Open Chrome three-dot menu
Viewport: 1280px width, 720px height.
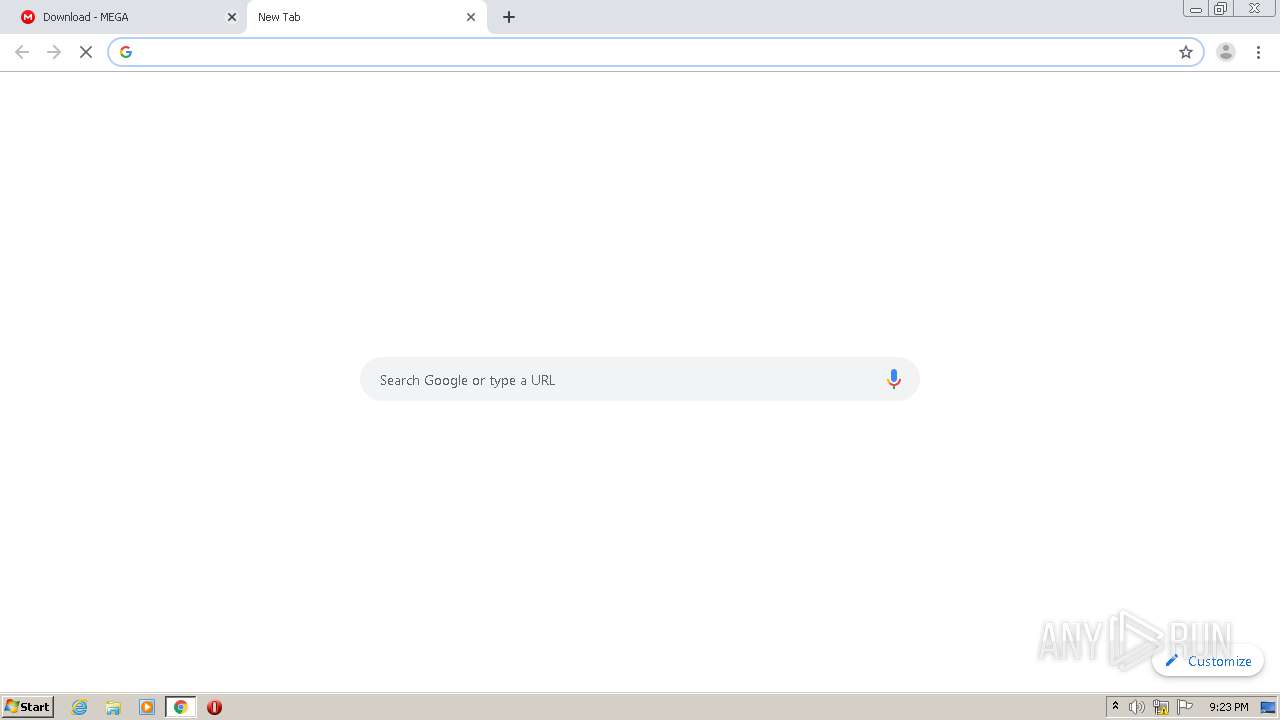click(1259, 52)
